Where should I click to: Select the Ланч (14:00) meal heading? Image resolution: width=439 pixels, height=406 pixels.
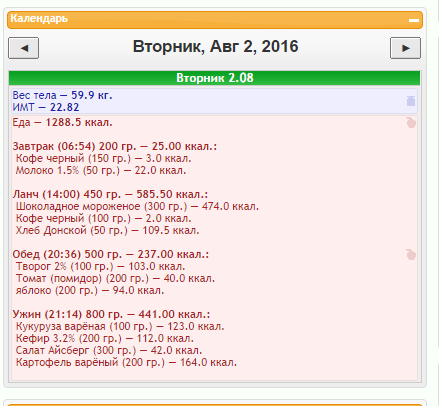coord(110,194)
